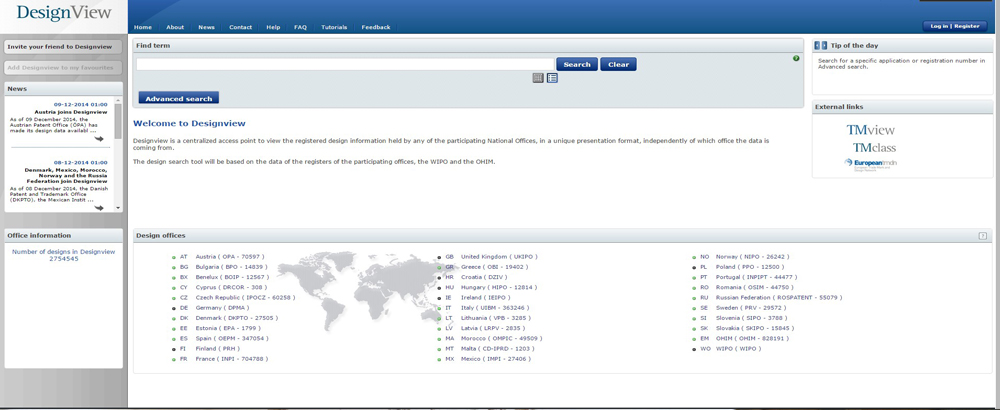Click Invite your friend to Designview
1000x410 pixels.
[x=62, y=47]
